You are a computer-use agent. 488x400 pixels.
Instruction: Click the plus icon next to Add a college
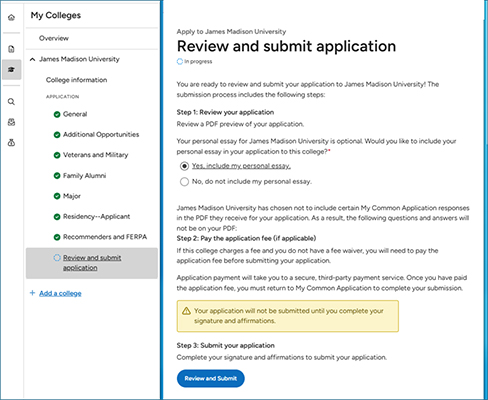[x=32, y=293]
